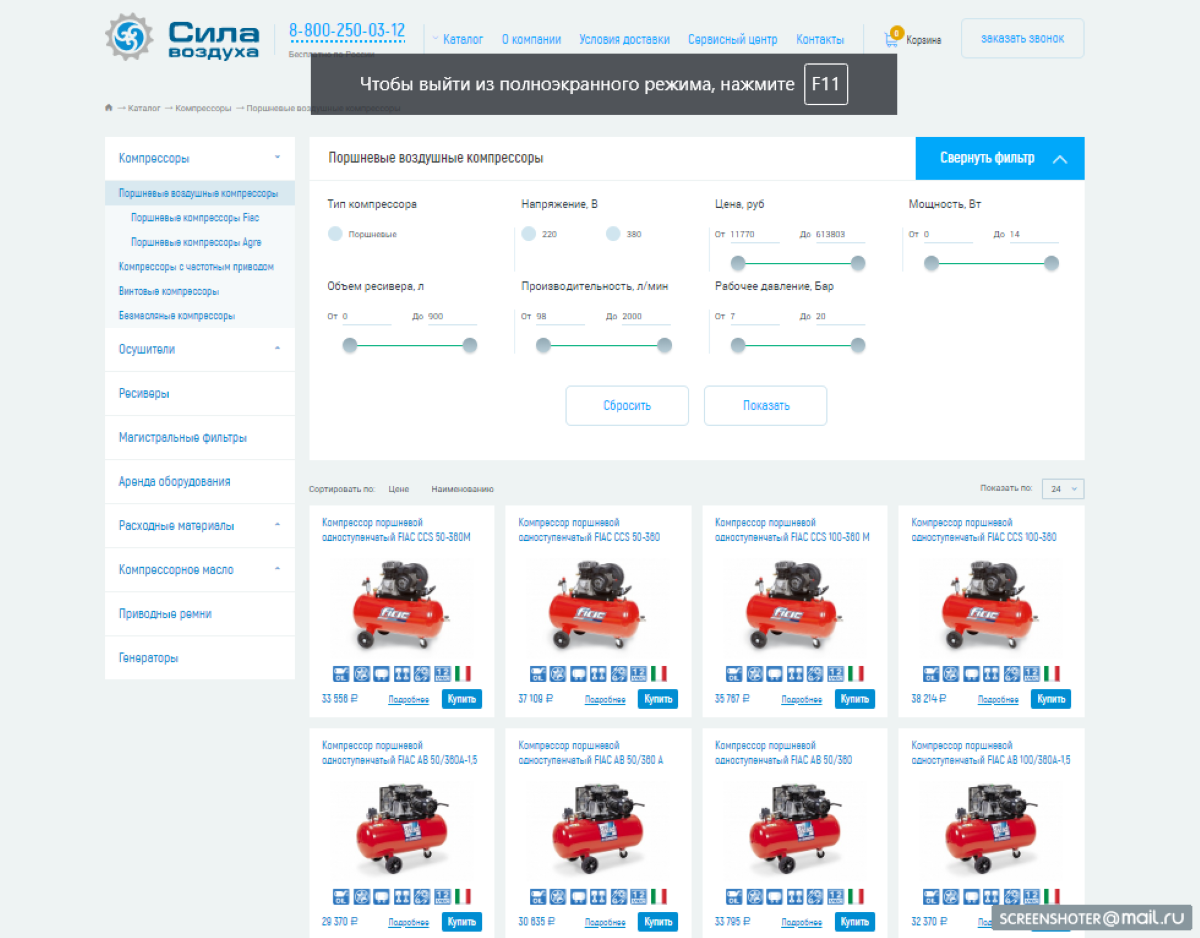Click Italy flag on FIAC CCS 50-380M card
Screen dimensions: 1200x938
[x=463, y=674]
